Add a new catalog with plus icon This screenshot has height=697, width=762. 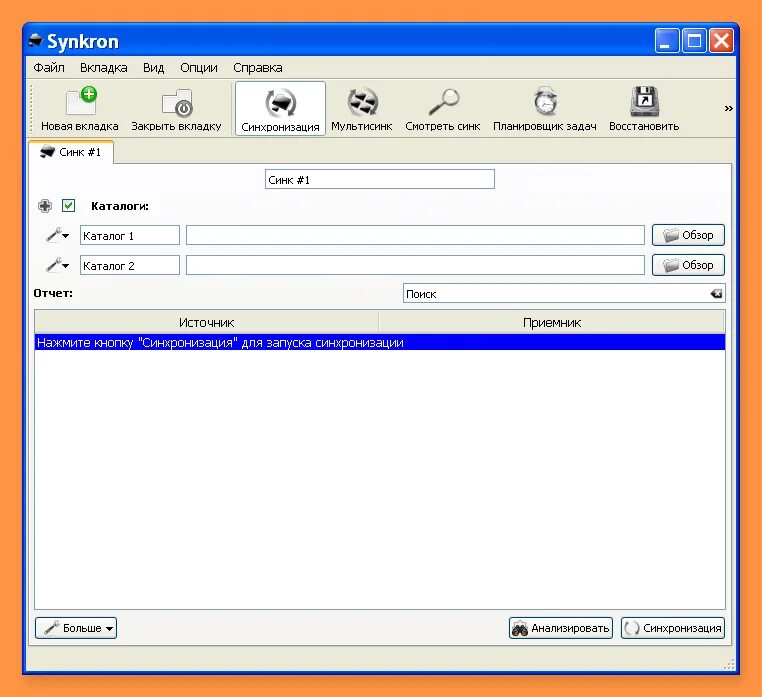pyautogui.click(x=45, y=206)
